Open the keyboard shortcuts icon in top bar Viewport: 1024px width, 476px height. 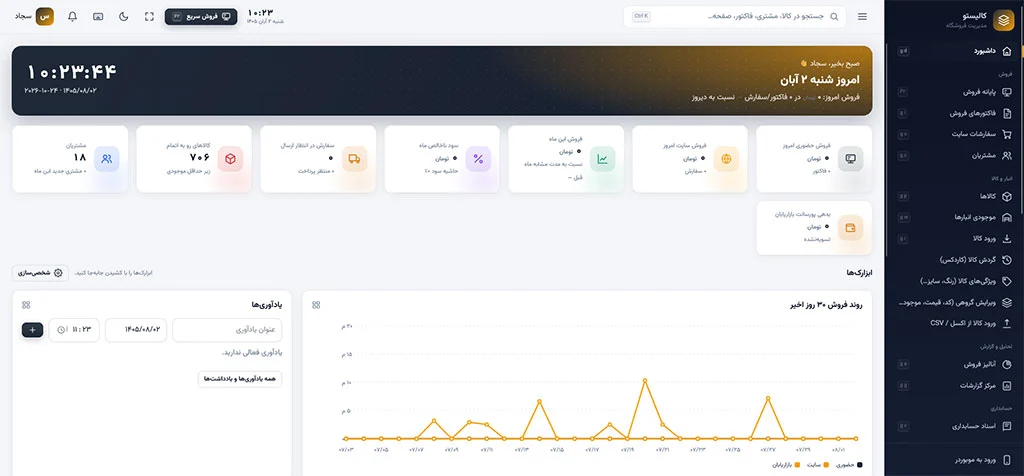pyautogui.click(x=98, y=16)
